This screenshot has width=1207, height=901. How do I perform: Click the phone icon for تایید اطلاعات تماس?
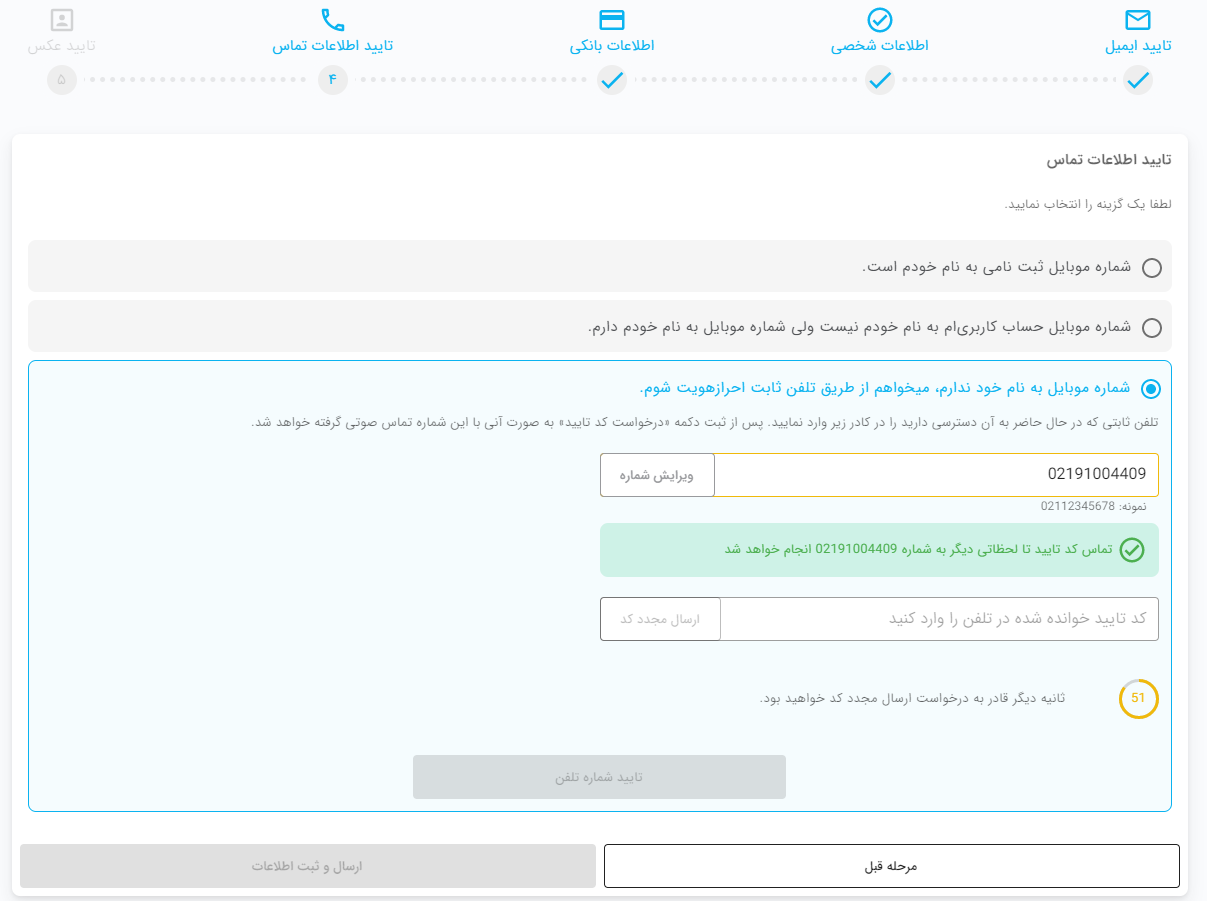click(x=332, y=20)
